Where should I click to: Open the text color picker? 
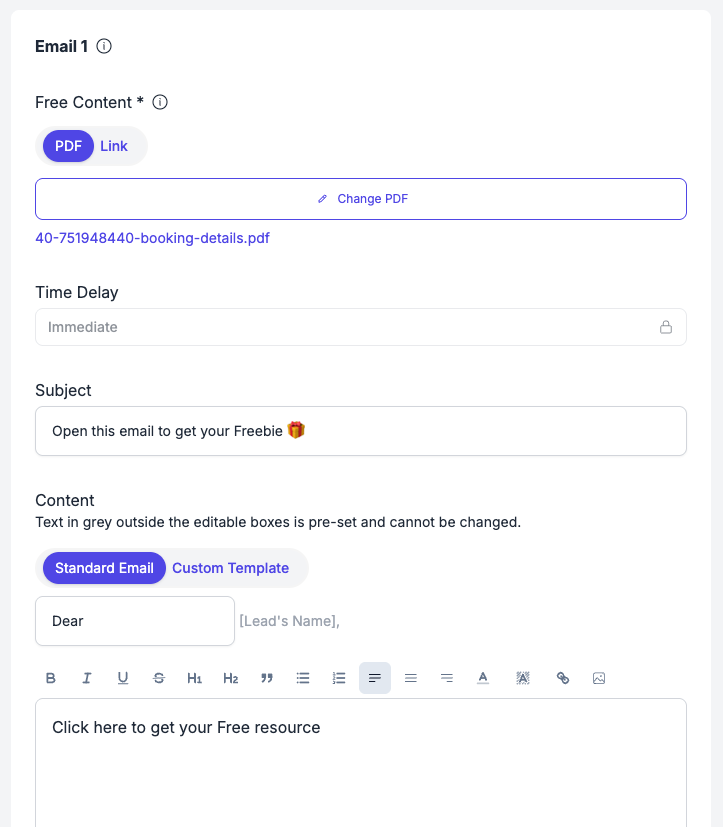(x=483, y=678)
